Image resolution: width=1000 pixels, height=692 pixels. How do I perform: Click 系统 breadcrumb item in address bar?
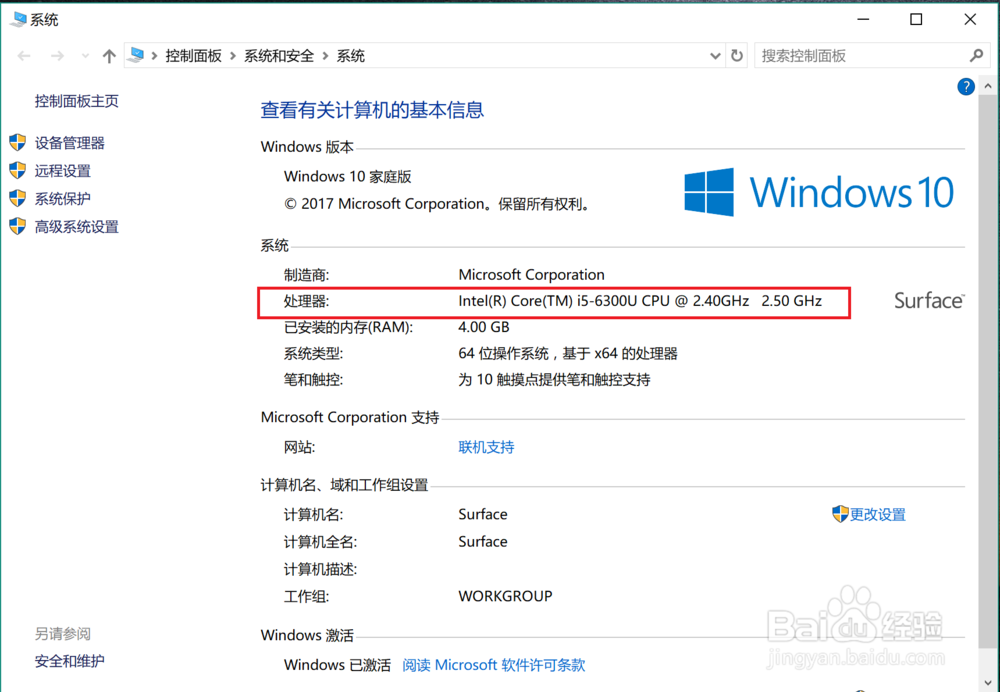[350, 56]
